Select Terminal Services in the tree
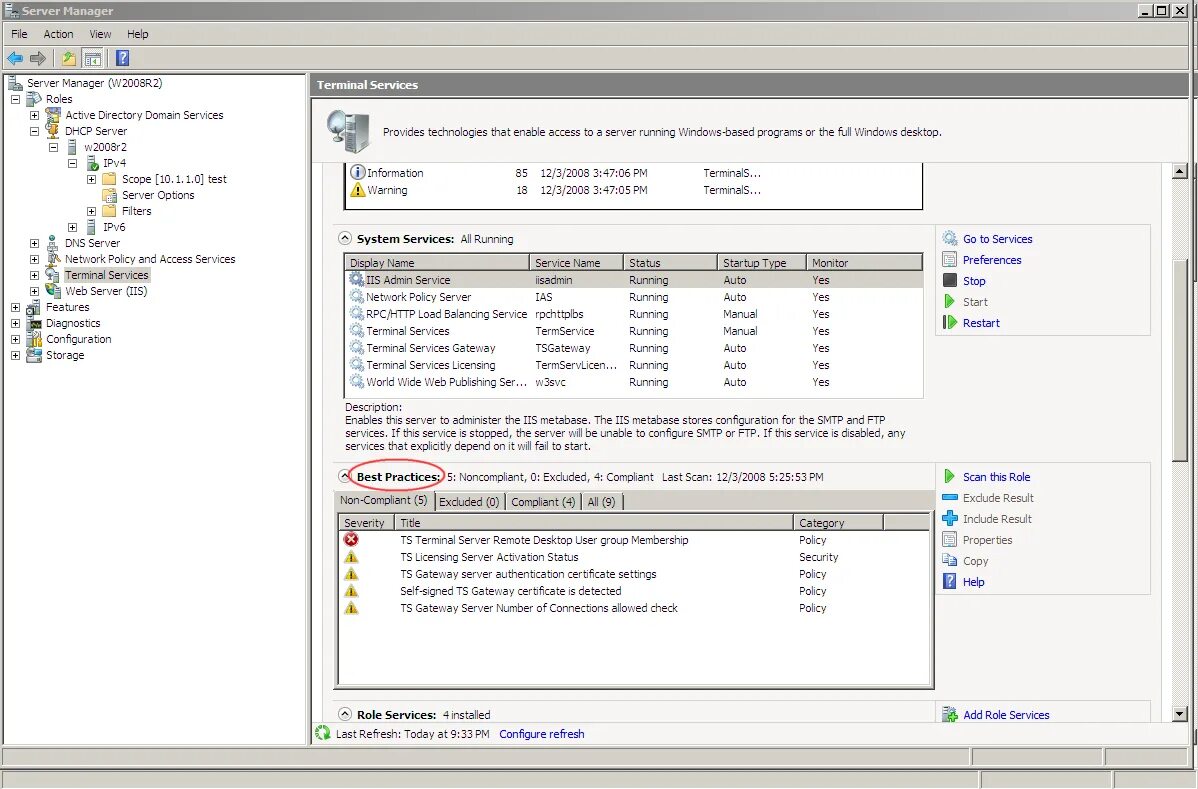The height and width of the screenshot is (789, 1198). (x=106, y=275)
